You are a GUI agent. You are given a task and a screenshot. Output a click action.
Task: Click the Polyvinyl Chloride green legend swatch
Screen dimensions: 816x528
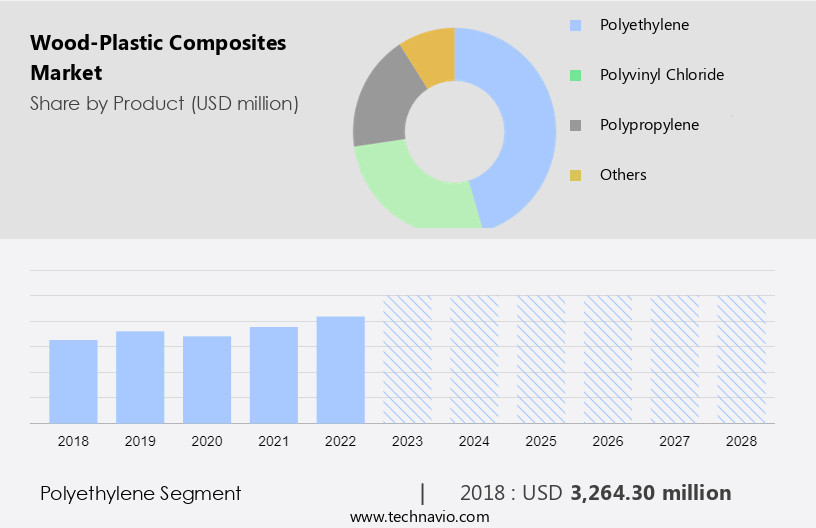575,75
